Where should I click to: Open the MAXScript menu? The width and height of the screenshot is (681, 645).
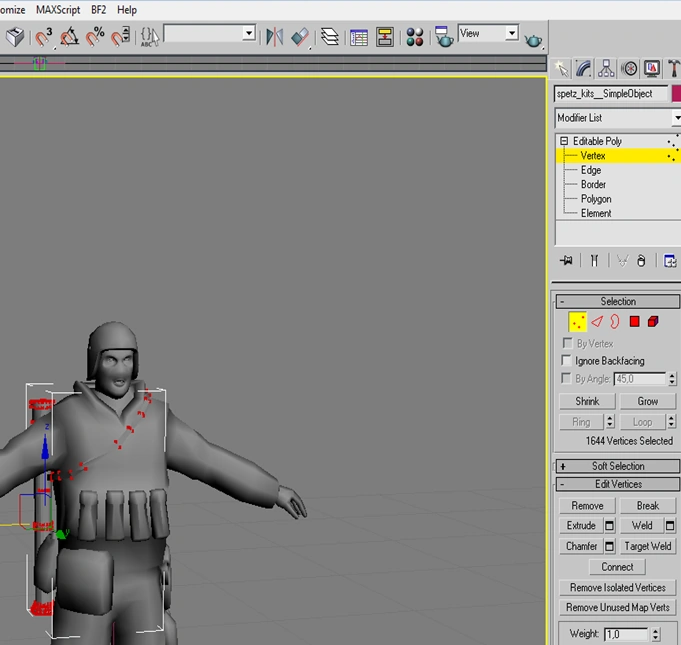pos(58,9)
